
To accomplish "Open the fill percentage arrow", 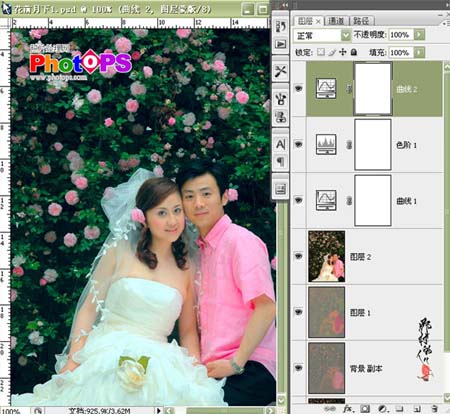I will [x=419, y=52].
